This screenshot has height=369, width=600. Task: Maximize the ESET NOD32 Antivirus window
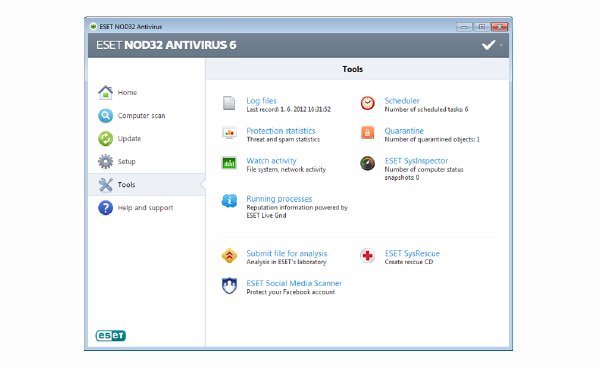pos(481,27)
